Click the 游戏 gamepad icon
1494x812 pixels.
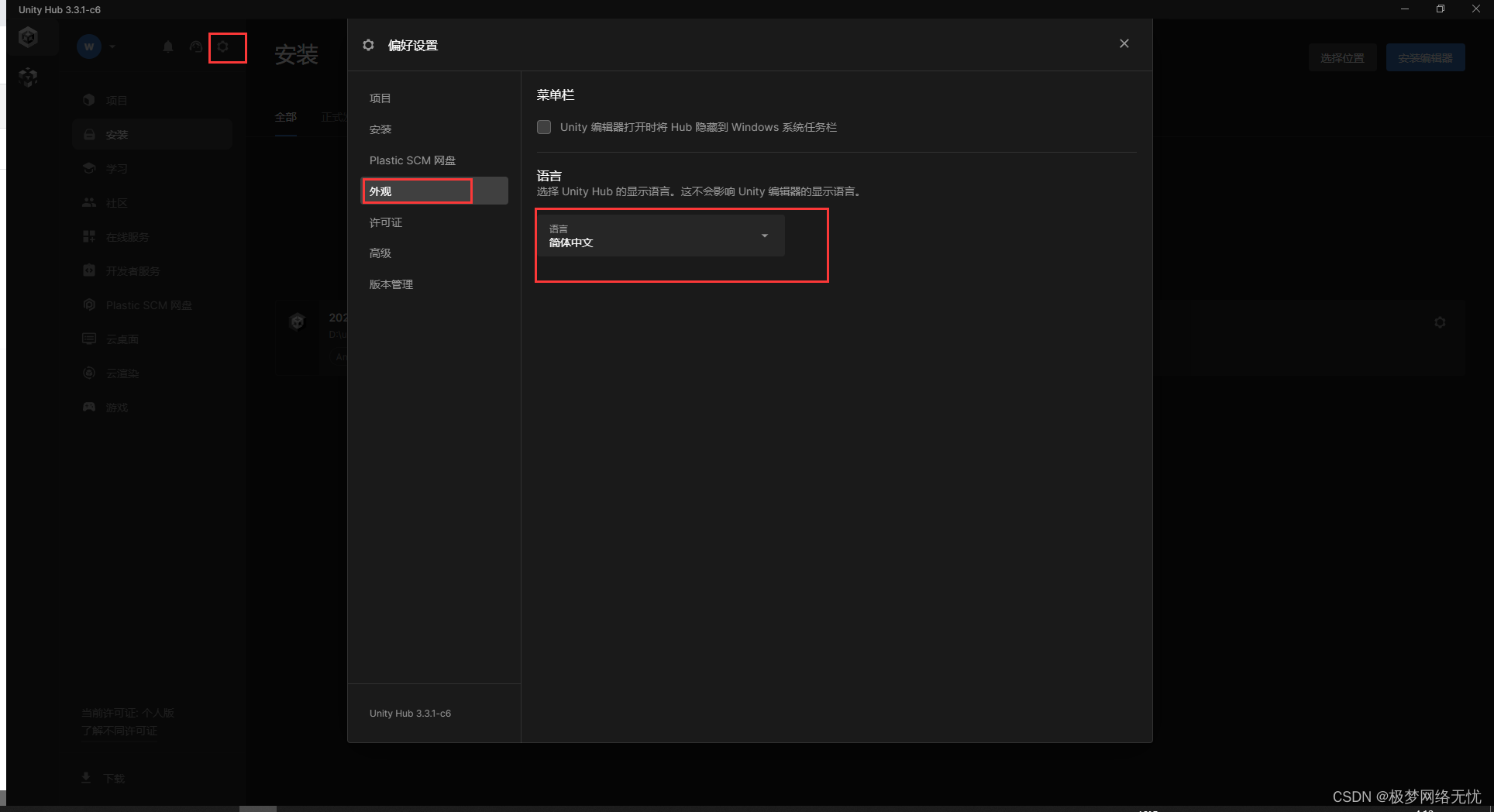pyautogui.click(x=89, y=407)
